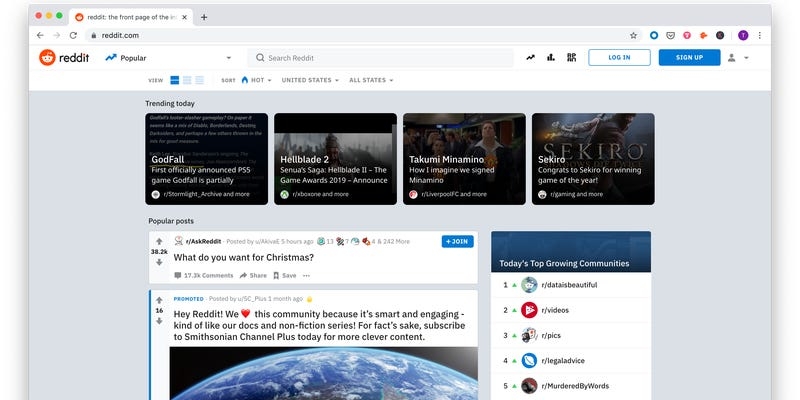
Task: Open the u/SC_Plus user profile link
Action: 252,299
